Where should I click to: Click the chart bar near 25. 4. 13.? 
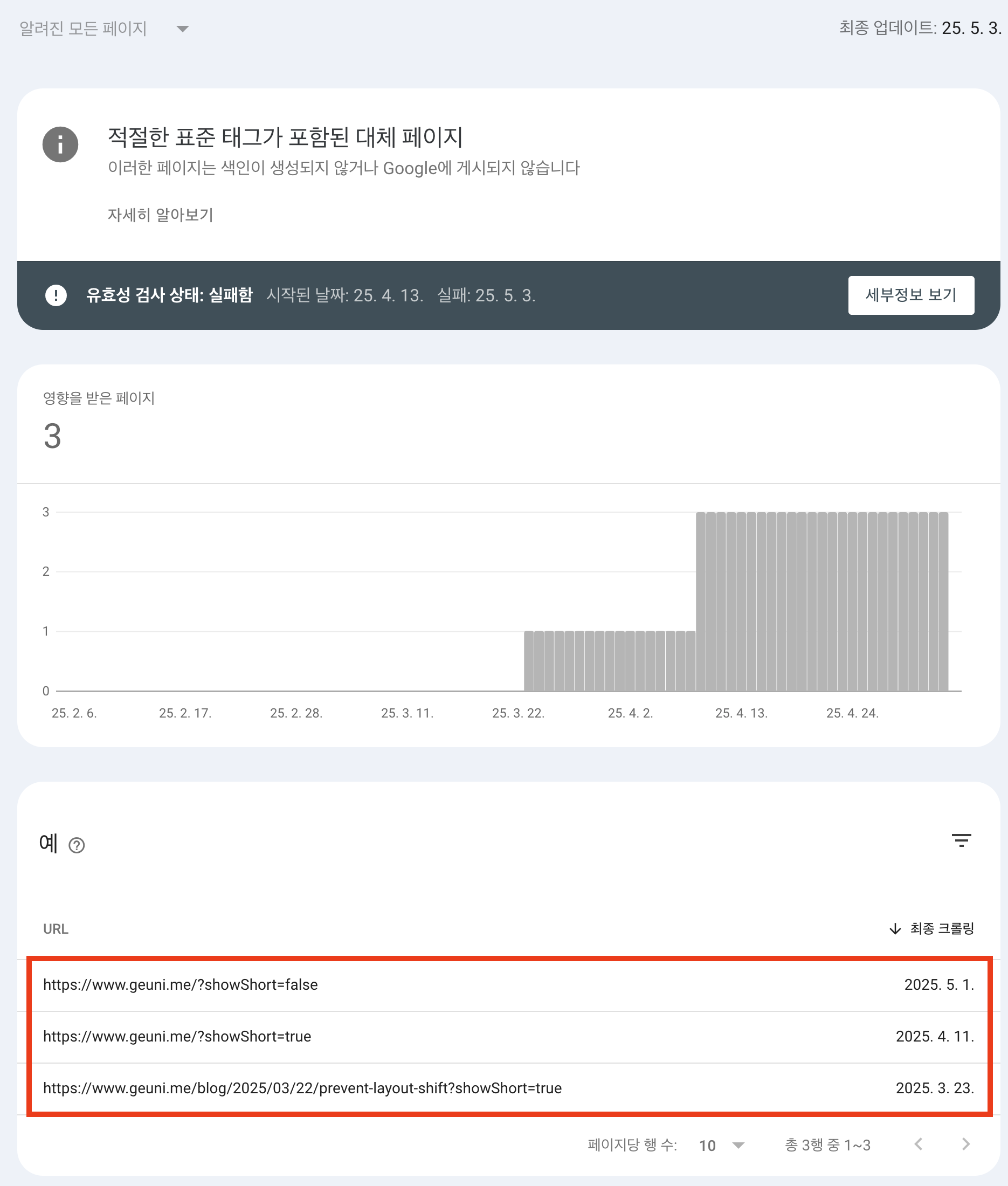tap(741, 601)
